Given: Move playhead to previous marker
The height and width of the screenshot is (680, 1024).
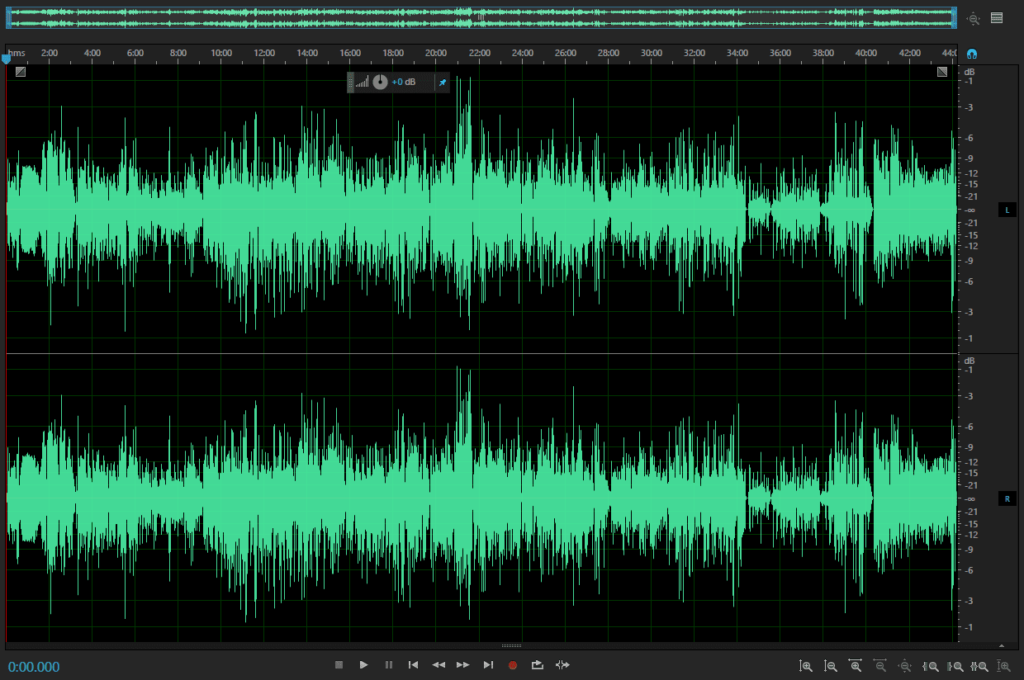Looking at the screenshot, I should click(x=413, y=665).
